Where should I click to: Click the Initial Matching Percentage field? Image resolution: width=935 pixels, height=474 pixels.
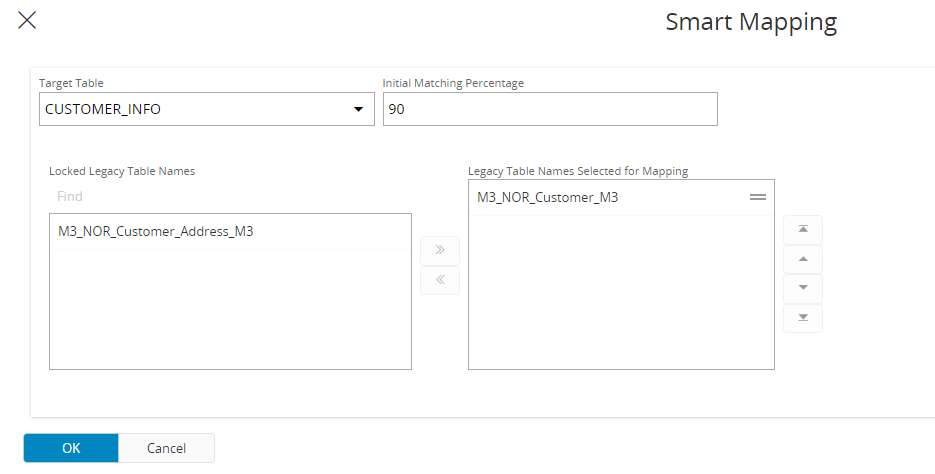coord(550,110)
